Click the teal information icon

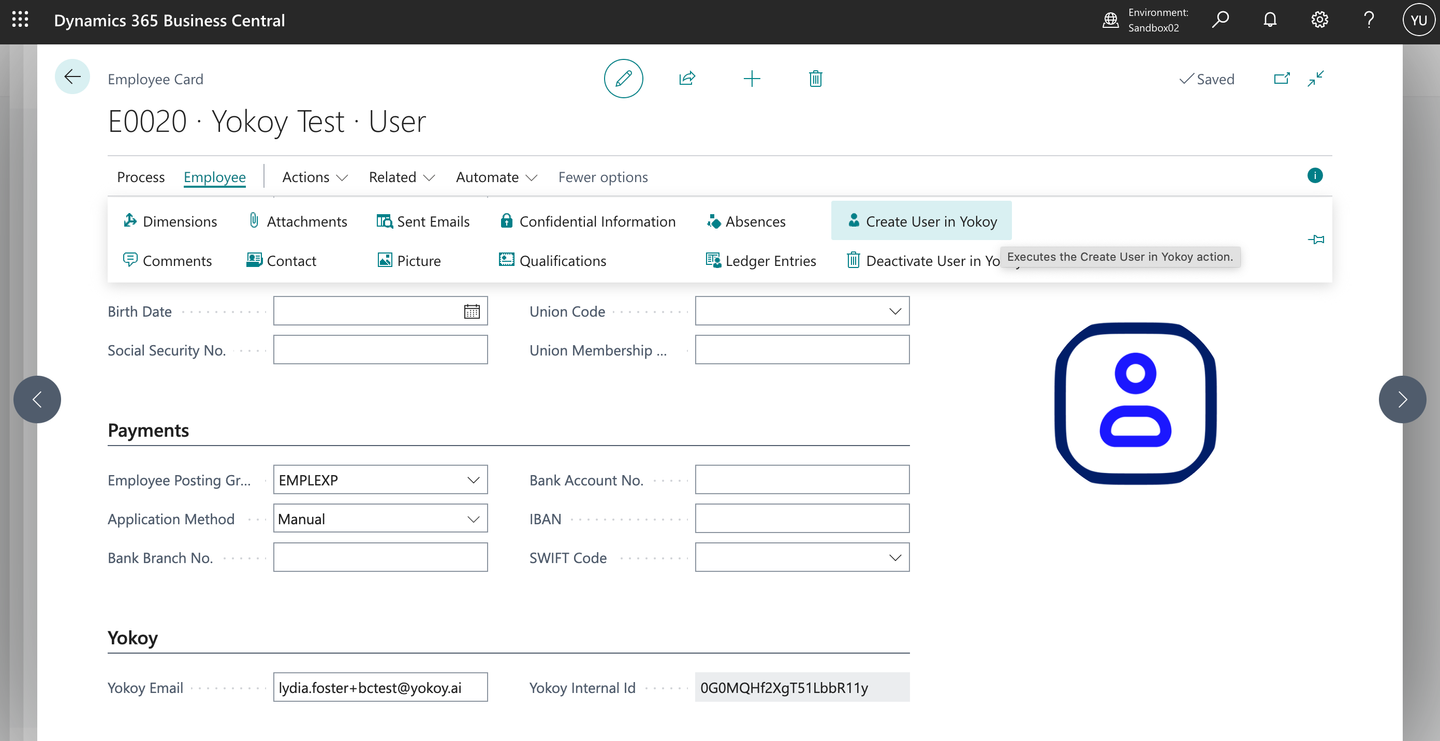pos(1315,176)
